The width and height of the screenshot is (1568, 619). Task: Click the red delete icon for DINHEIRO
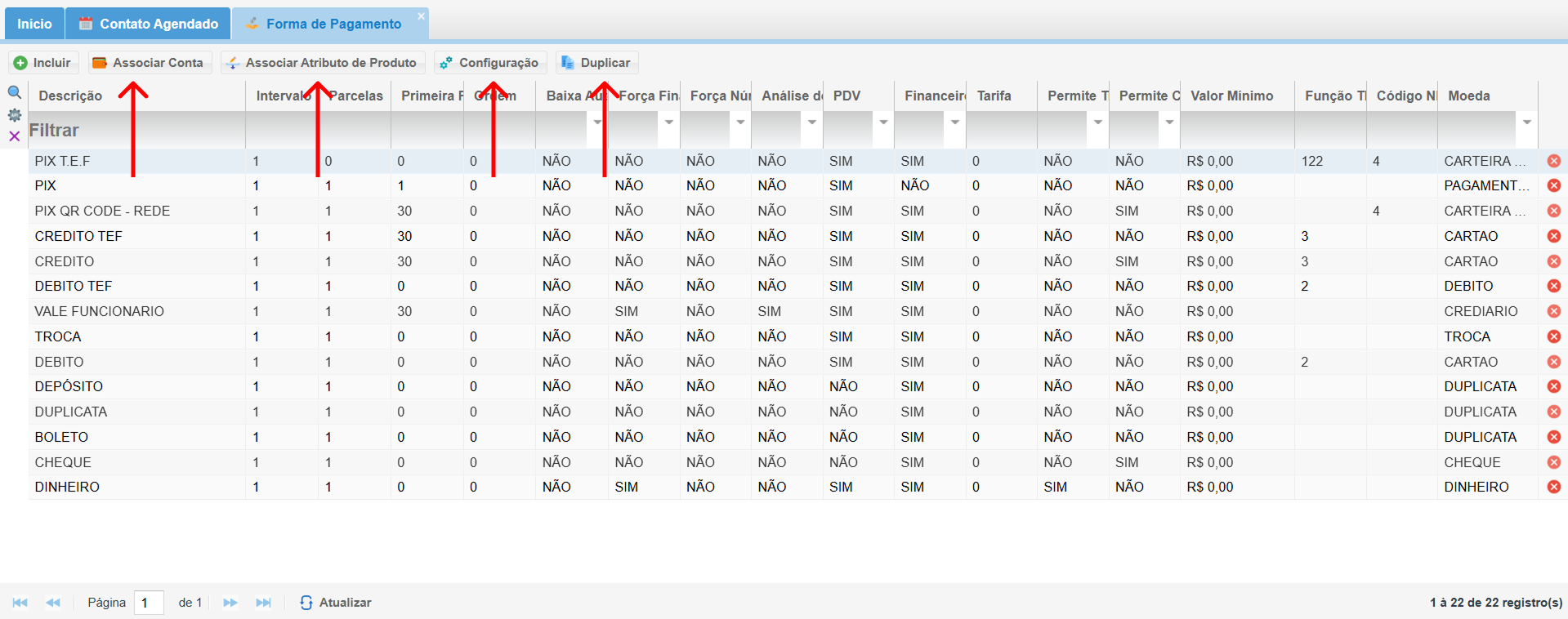[1553, 487]
